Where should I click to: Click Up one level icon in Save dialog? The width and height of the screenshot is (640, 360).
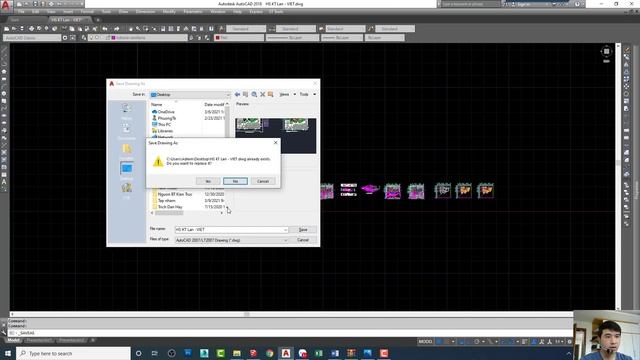pos(245,94)
